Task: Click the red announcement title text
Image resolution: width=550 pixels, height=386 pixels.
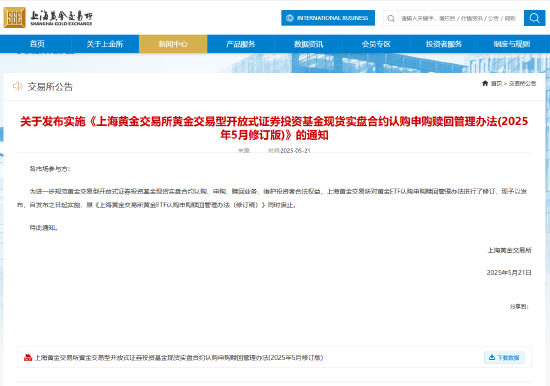Action: pyautogui.click(x=274, y=128)
